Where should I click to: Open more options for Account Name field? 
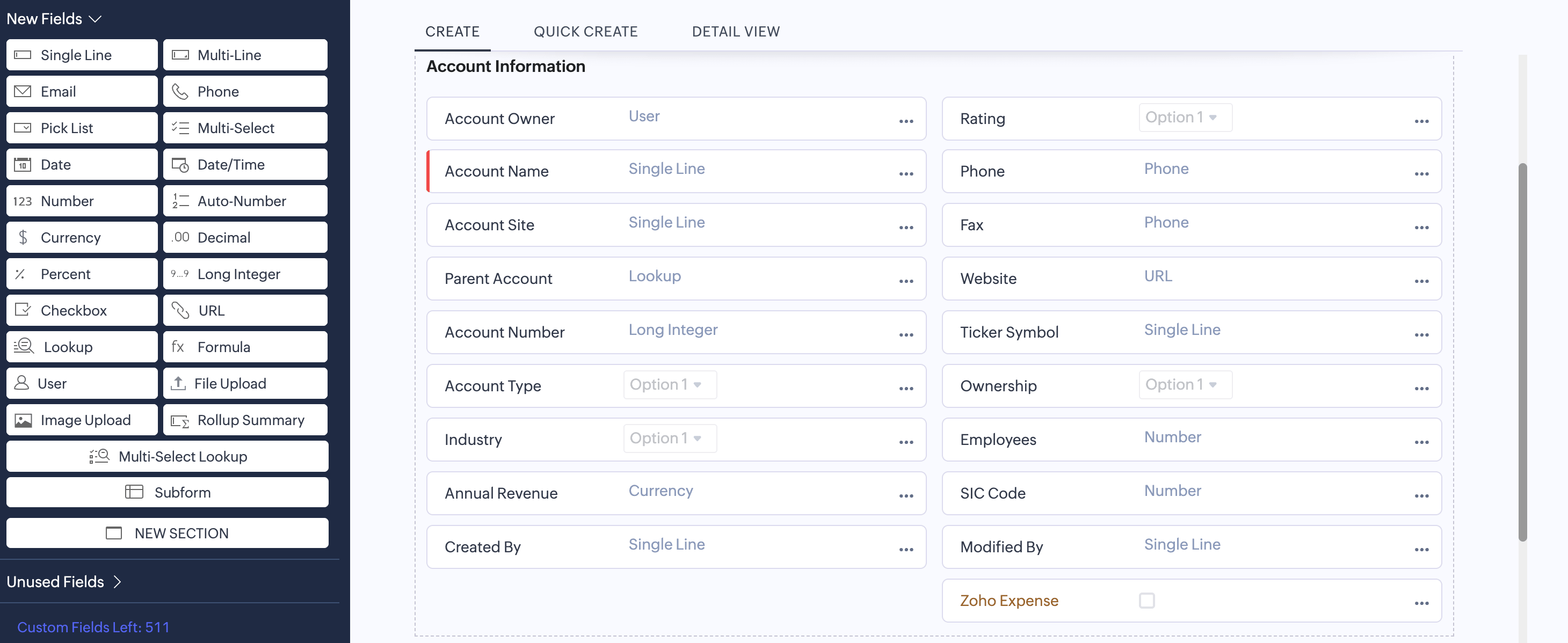906,173
